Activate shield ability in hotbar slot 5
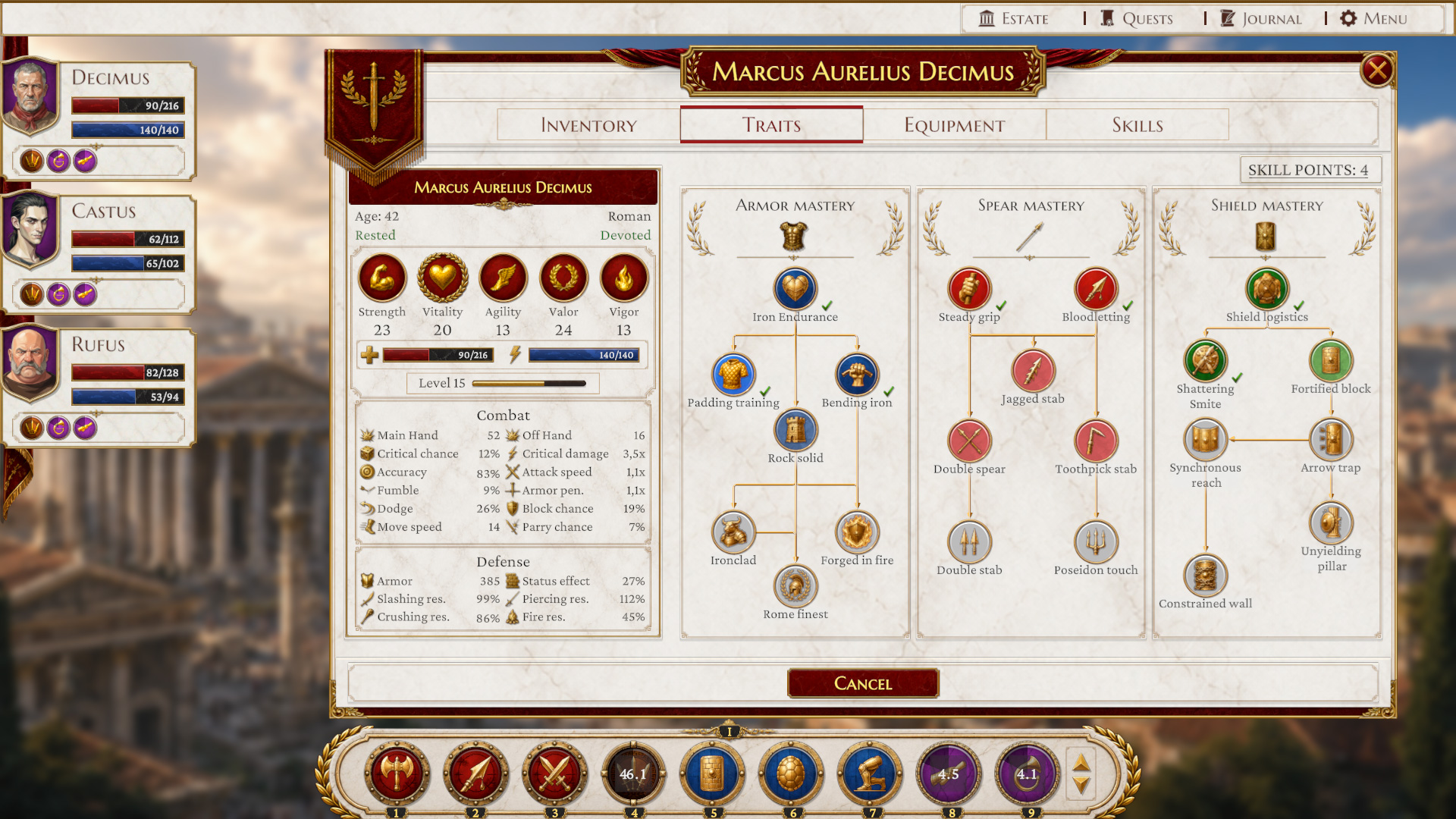The width and height of the screenshot is (1456, 819). pos(712,773)
